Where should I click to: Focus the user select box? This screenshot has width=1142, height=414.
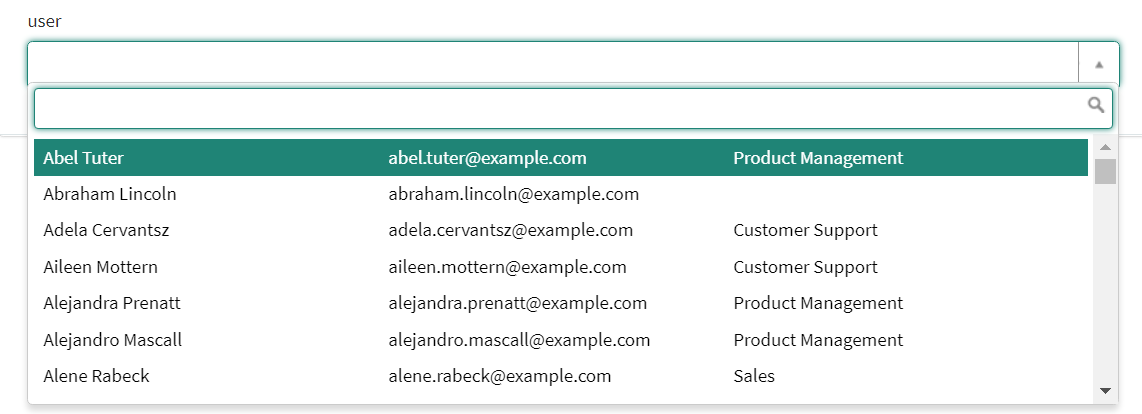[x=552, y=63]
